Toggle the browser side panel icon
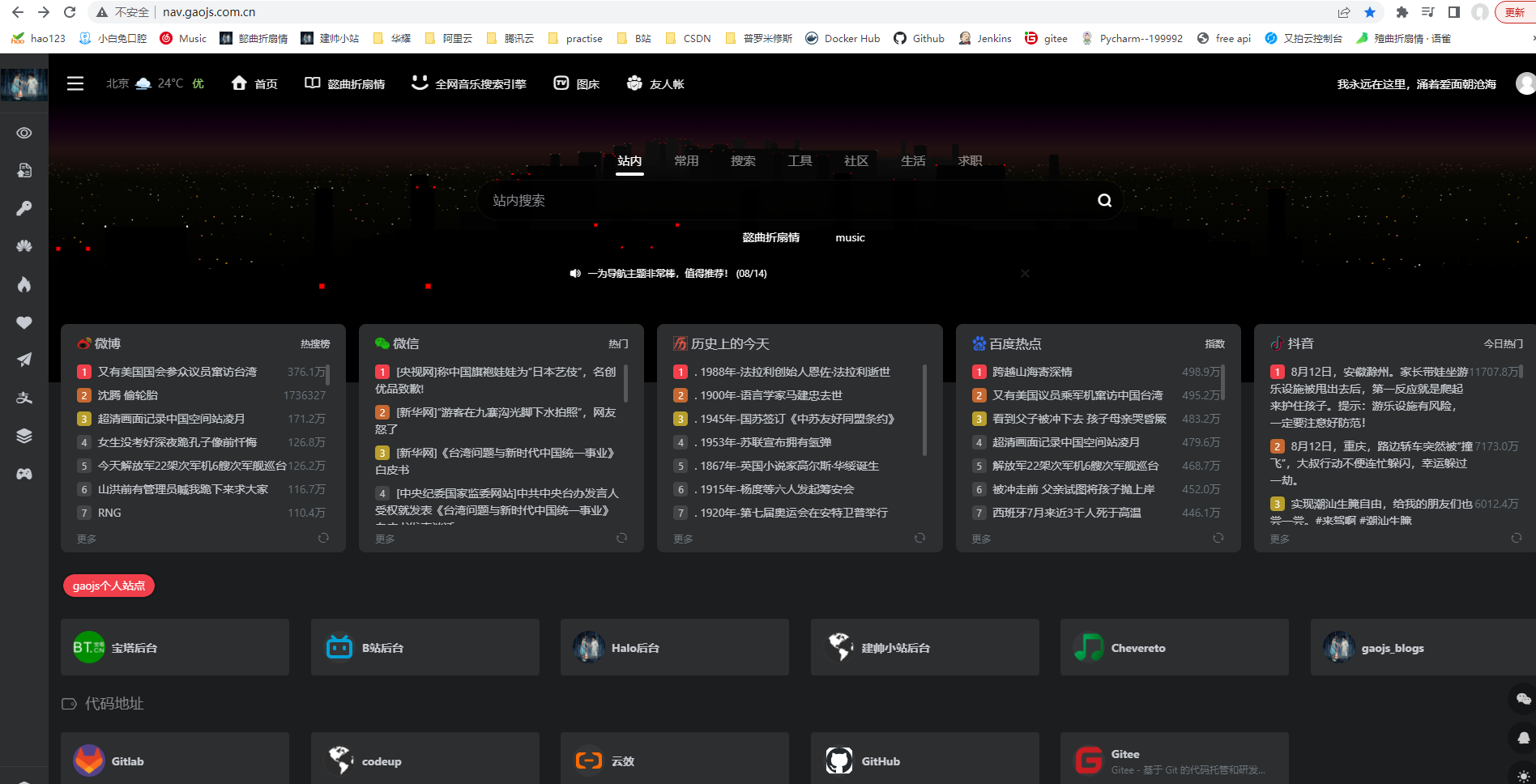 [x=1454, y=12]
